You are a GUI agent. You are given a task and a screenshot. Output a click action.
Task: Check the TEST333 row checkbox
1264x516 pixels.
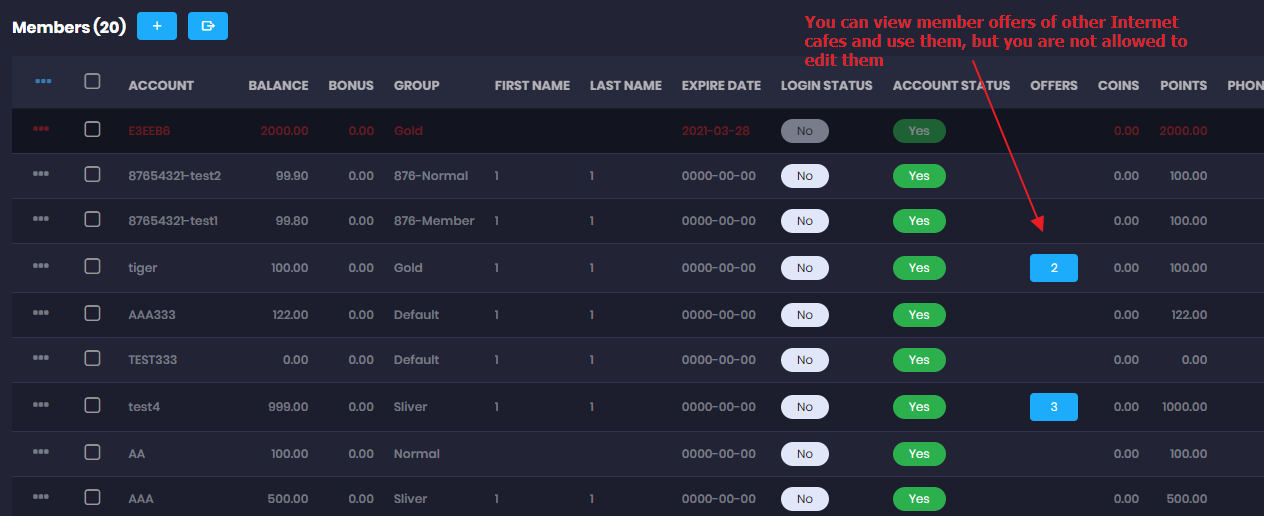point(92,358)
